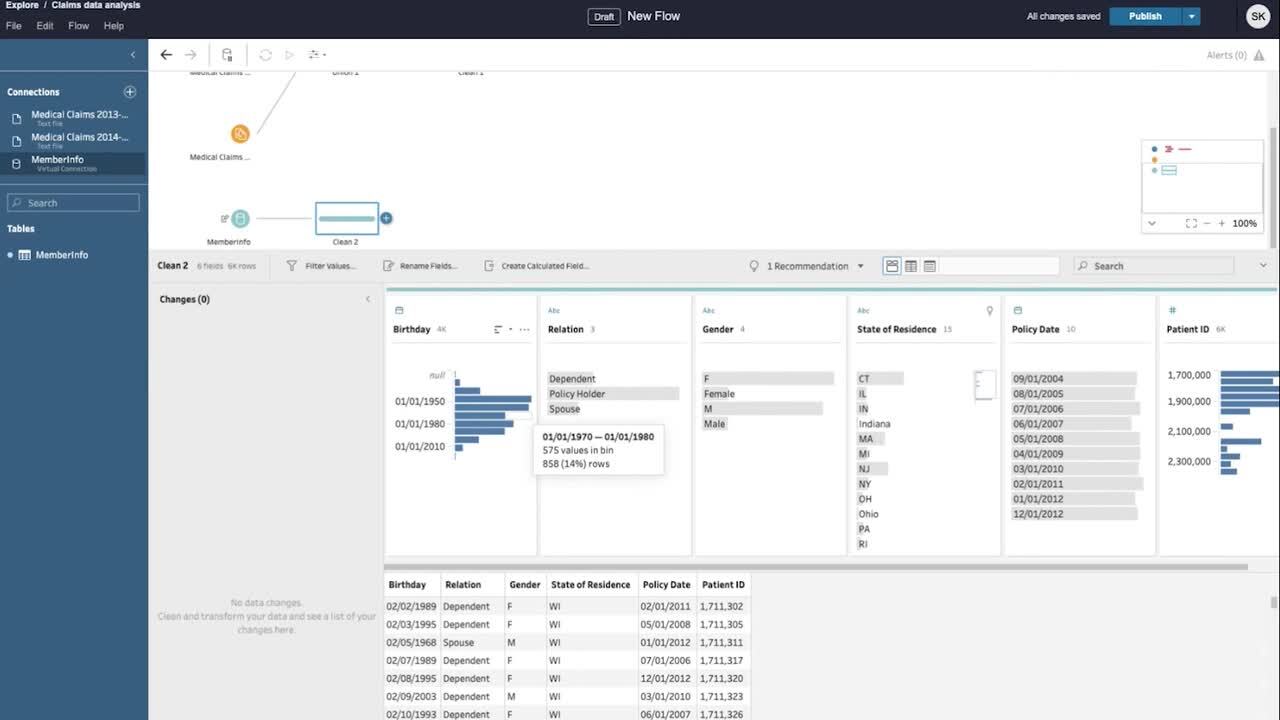Add a step after Clean 2 with plus
The image size is (1280, 720).
[386, 218]
